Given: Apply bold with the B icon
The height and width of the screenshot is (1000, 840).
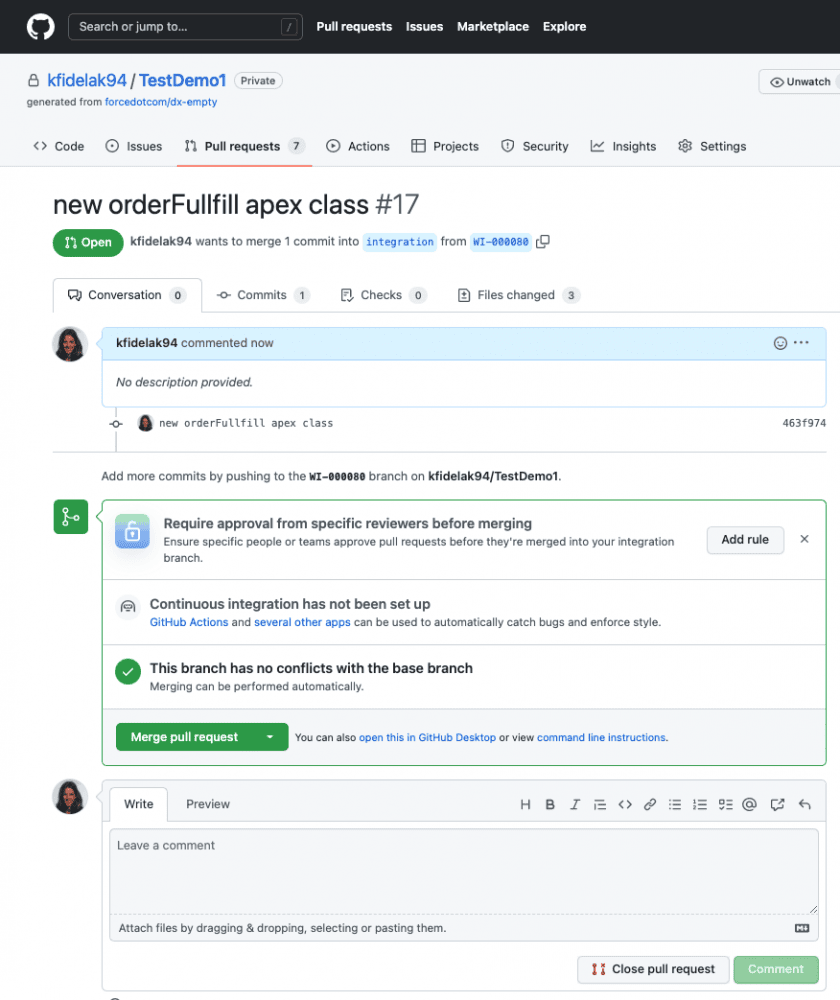Looking at the screenshot, I should click(x=550, y=805).
